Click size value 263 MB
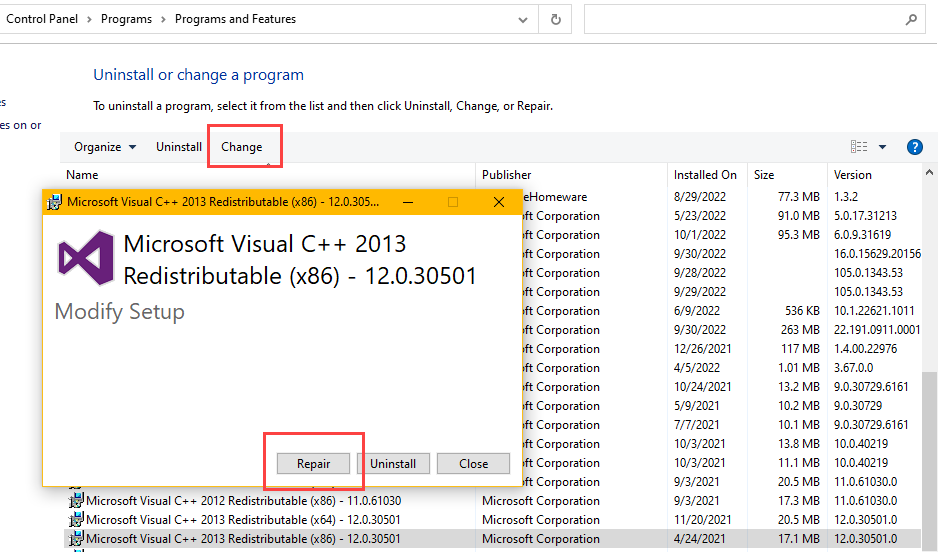938x552 pixels. pos(800,330)
